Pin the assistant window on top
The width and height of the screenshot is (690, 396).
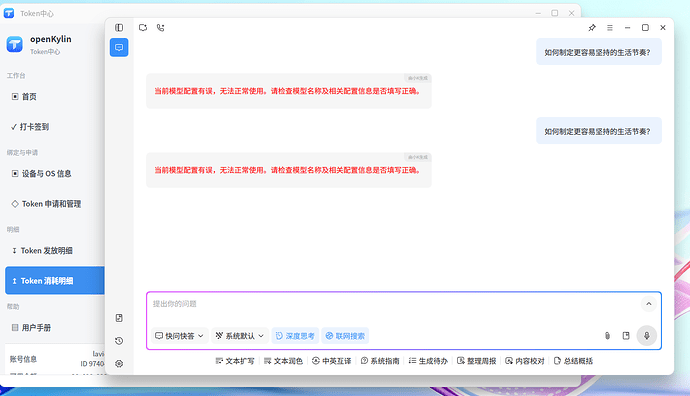pos(592,28)
